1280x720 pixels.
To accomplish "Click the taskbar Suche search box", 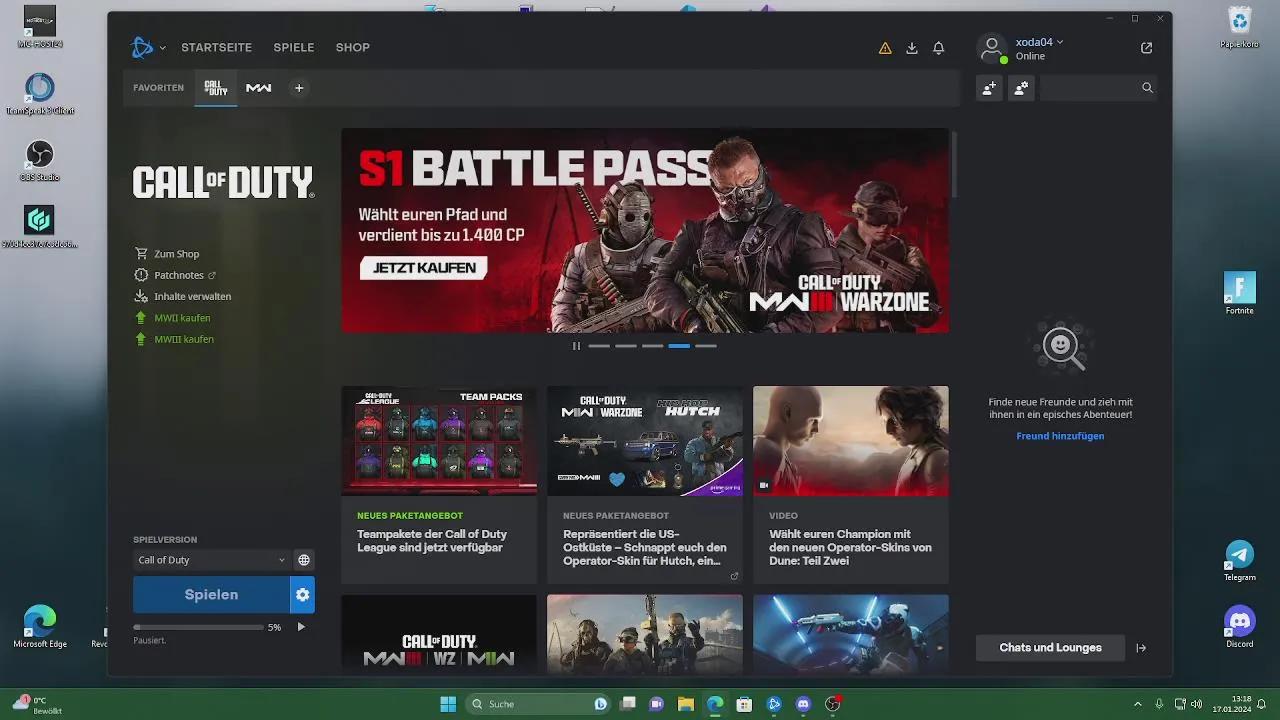I will click(x=540, y=704).
